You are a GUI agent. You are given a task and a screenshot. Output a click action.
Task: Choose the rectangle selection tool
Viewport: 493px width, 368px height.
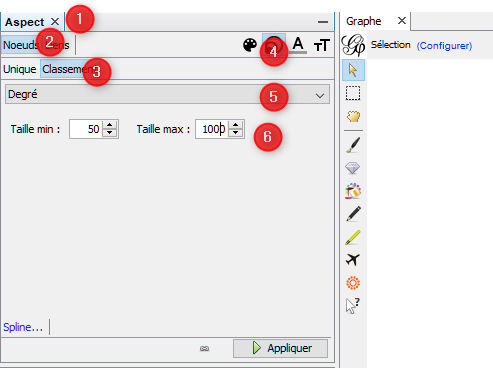[x=353, y=93]
